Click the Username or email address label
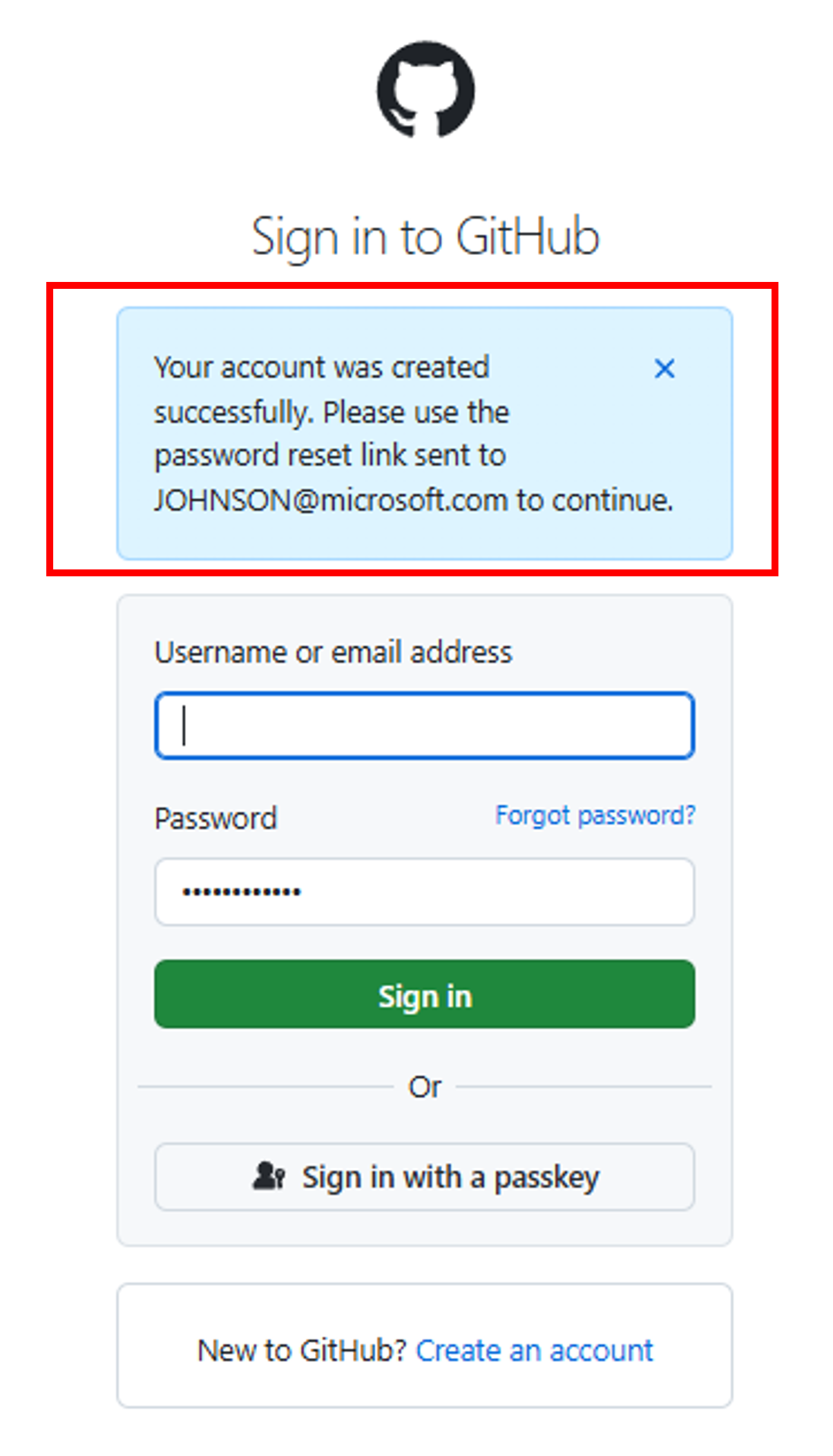Viewport: 833px width, 1456px height. [x=333, y=652]
